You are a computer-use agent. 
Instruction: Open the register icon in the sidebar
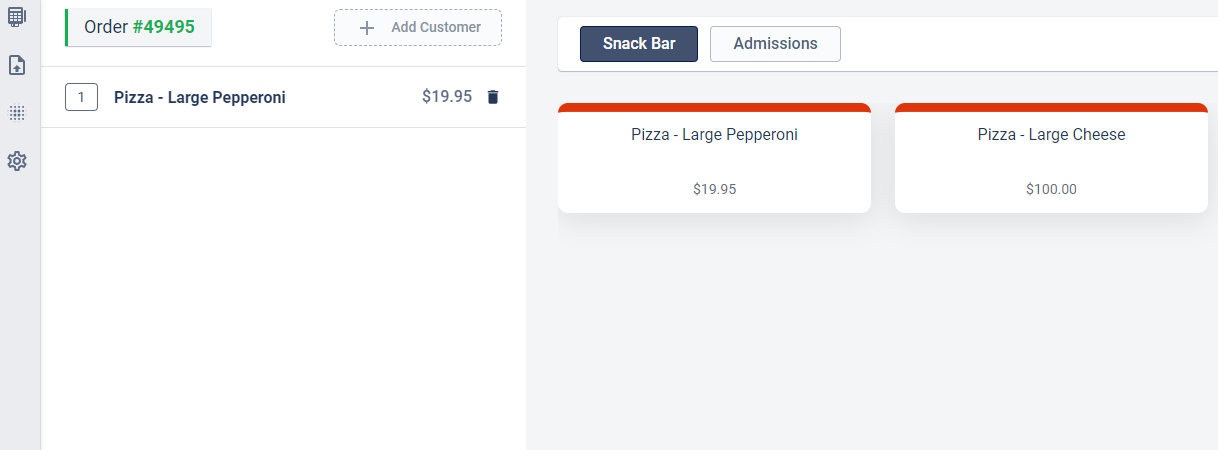pyautogui.click(x=16, y=17)
